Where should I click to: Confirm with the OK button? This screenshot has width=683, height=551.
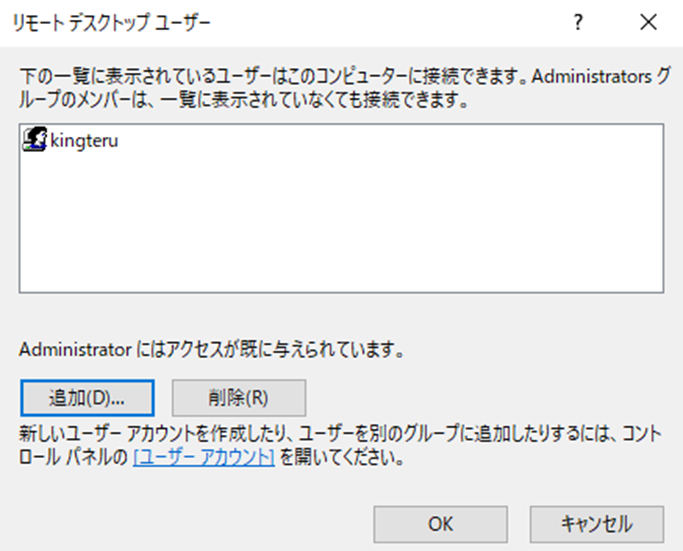click(440, 523)
